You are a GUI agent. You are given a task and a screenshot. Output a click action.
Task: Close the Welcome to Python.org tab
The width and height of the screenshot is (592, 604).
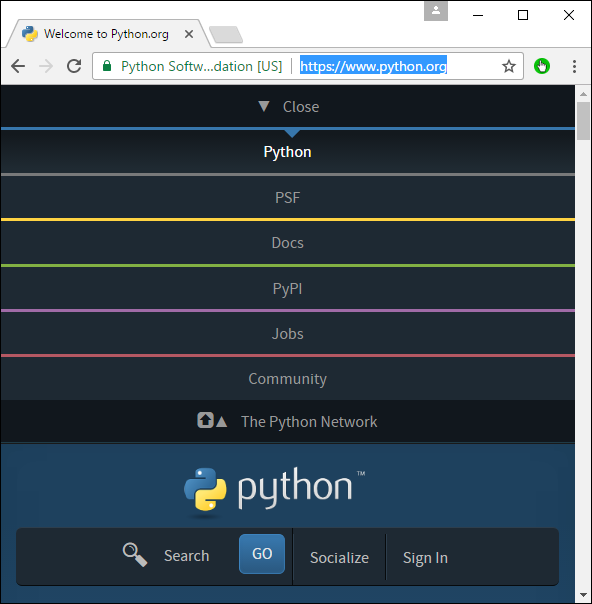pos(189,34)
